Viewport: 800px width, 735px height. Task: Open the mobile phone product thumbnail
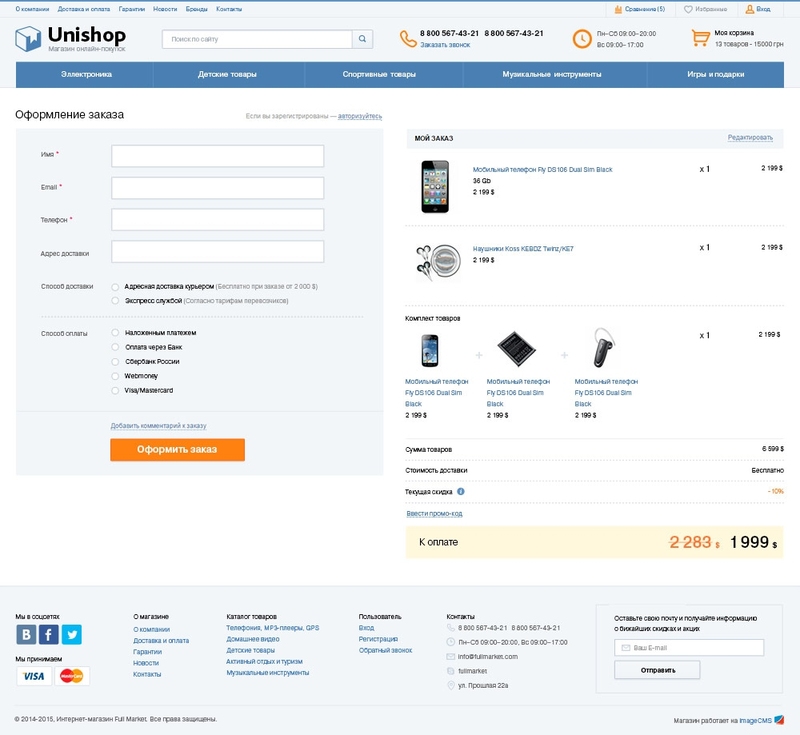(435, 186)
